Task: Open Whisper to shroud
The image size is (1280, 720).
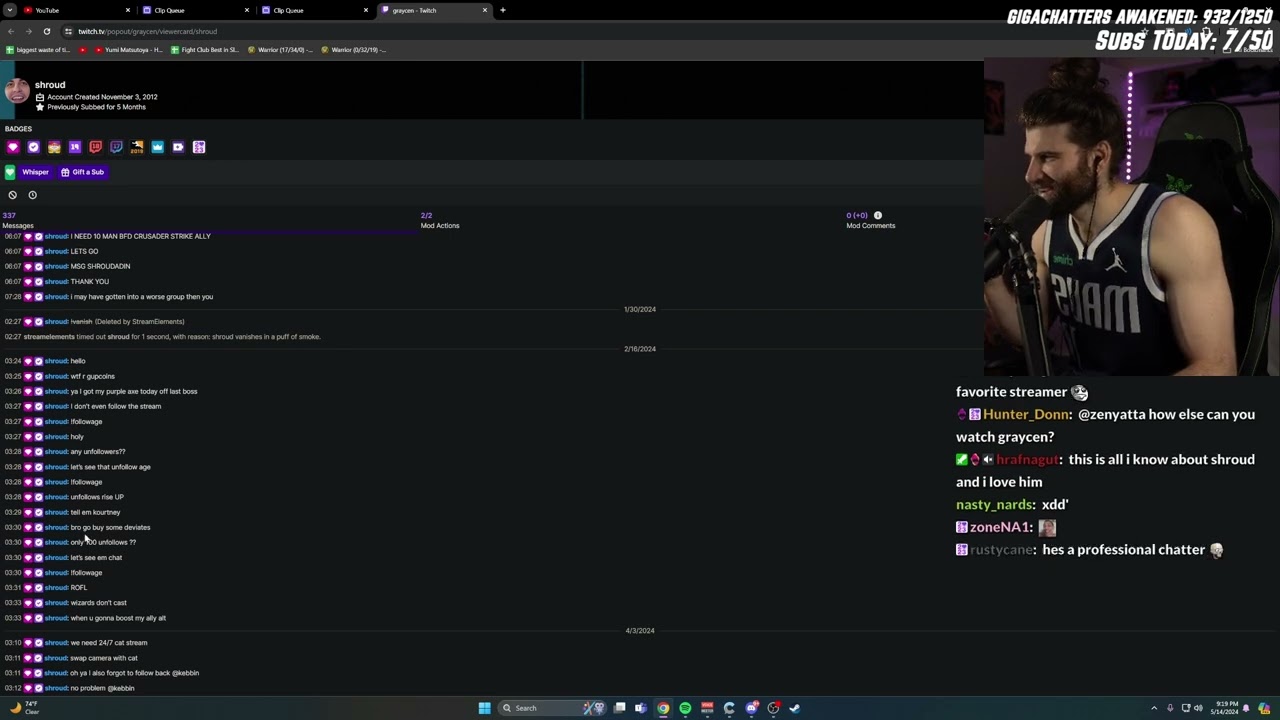Action: pos(35,172)
